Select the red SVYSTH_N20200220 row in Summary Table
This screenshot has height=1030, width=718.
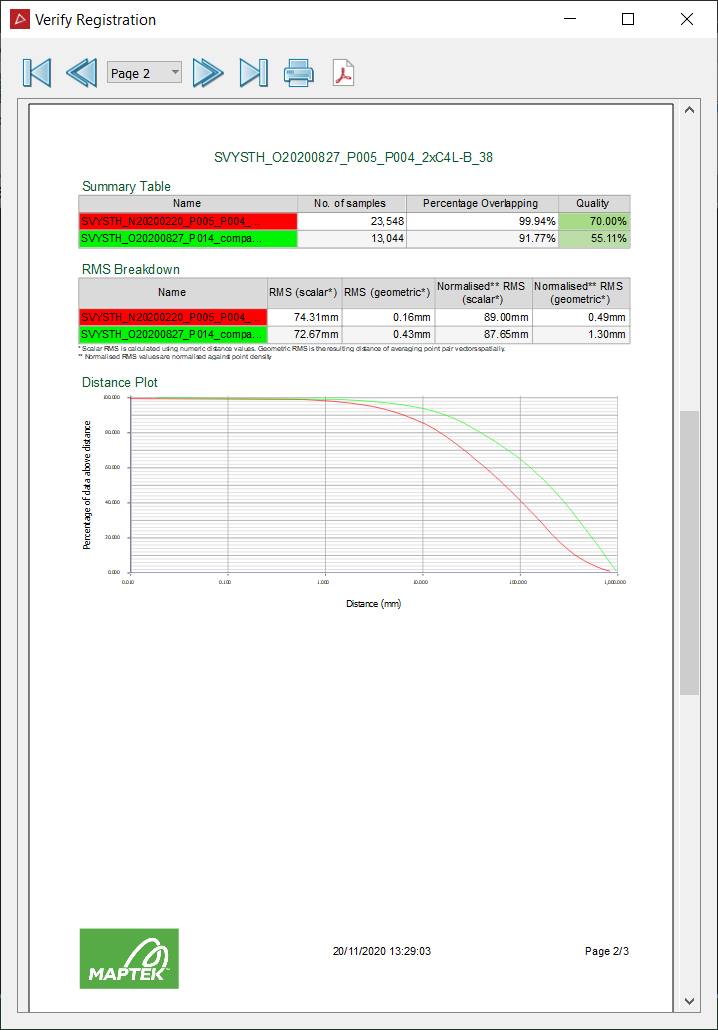coord(353,221)
